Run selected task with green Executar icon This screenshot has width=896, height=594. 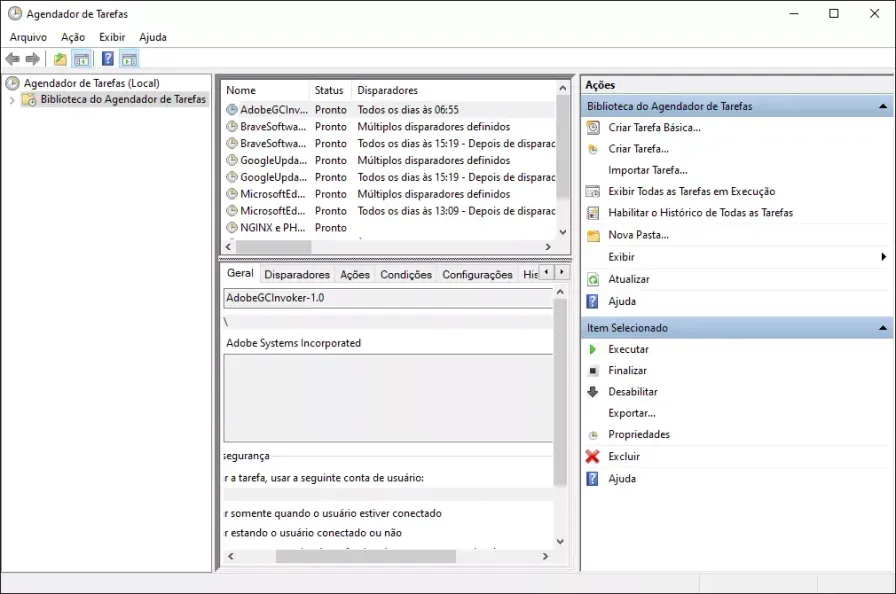pyautogui.click(x=593, y=349)
